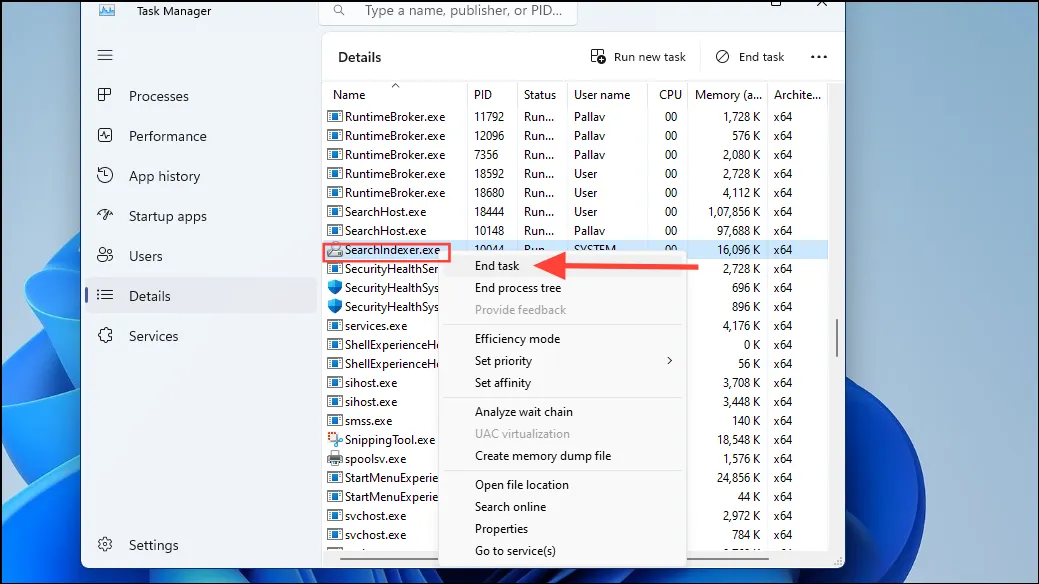Open the App history page

tap(201, 176)
